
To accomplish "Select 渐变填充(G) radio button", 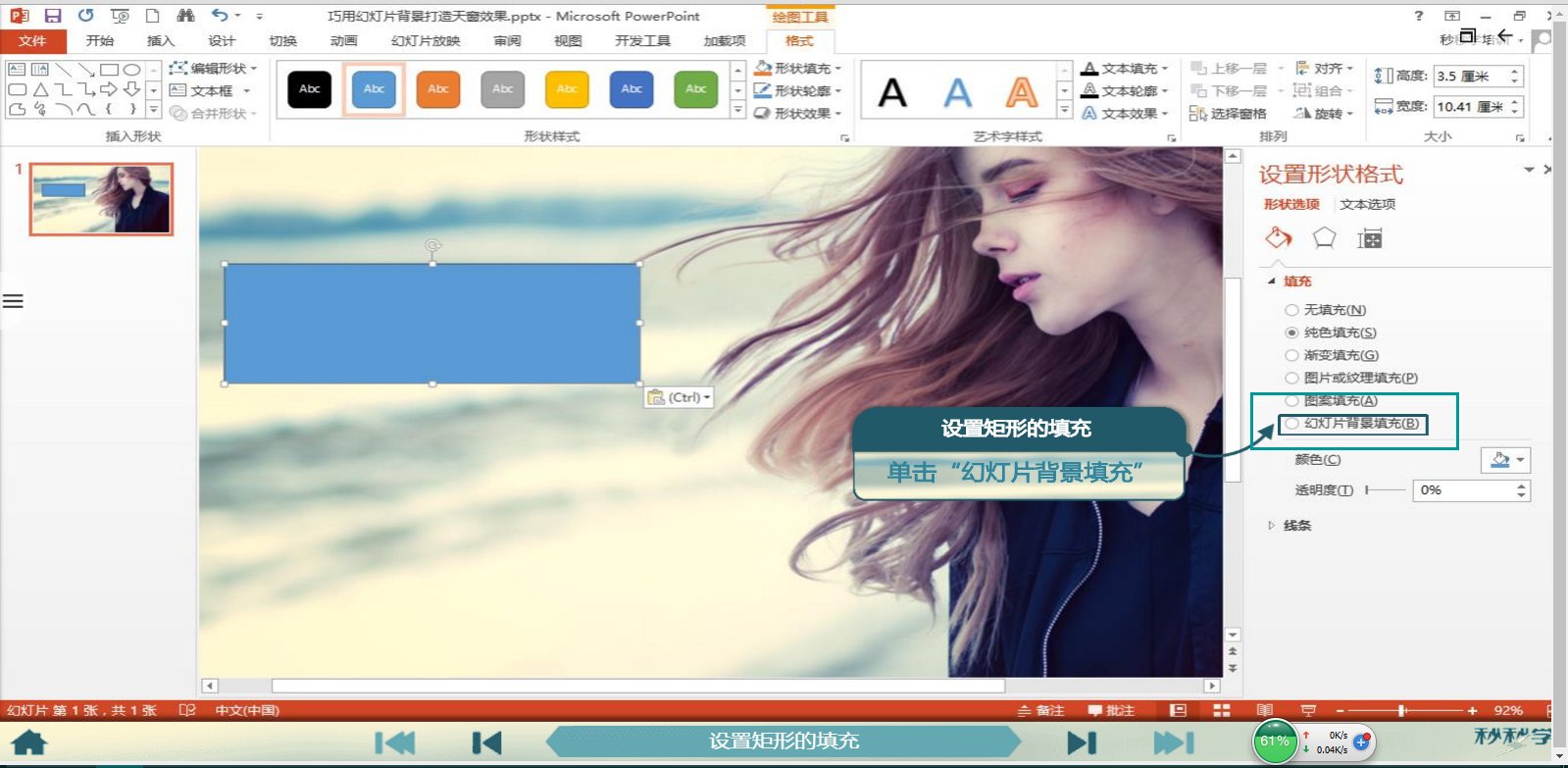I will [x=1291, y=355].
